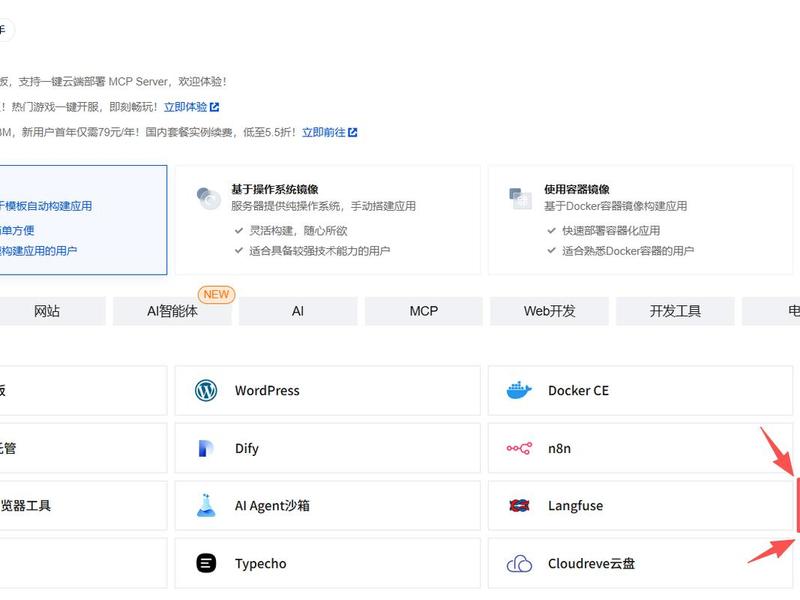Select the 基于操作系统镜像 option card
The height and width of the screenshot is (600, 800).
(x=328, y=220)
